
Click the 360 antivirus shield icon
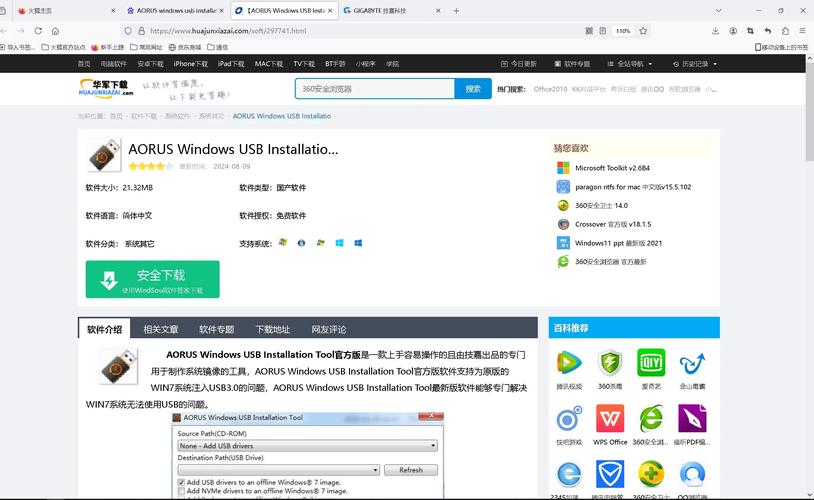click(610, 362)
